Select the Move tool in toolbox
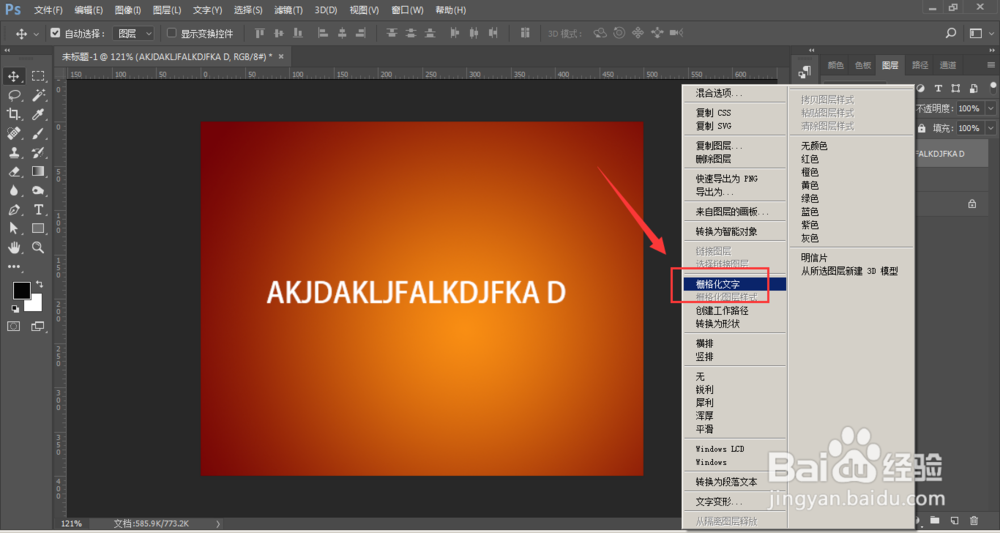 coord(13,77)
